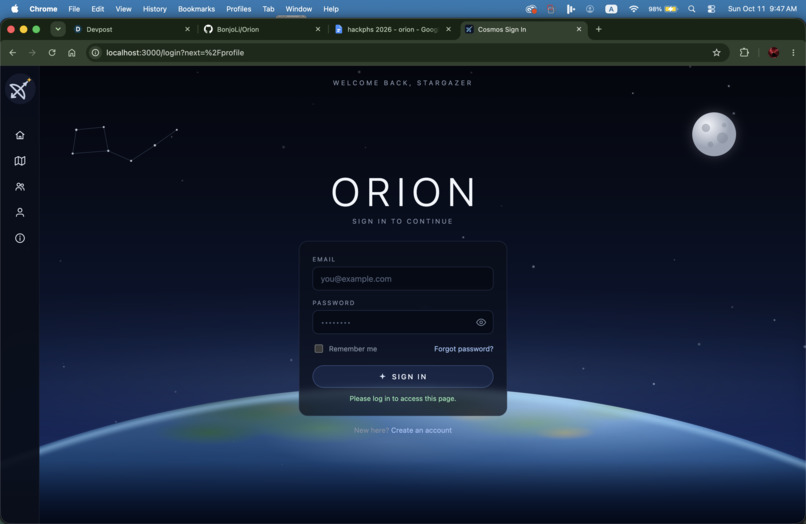Click the Please log in to access message
806x524 pixels.
point(402,399)
